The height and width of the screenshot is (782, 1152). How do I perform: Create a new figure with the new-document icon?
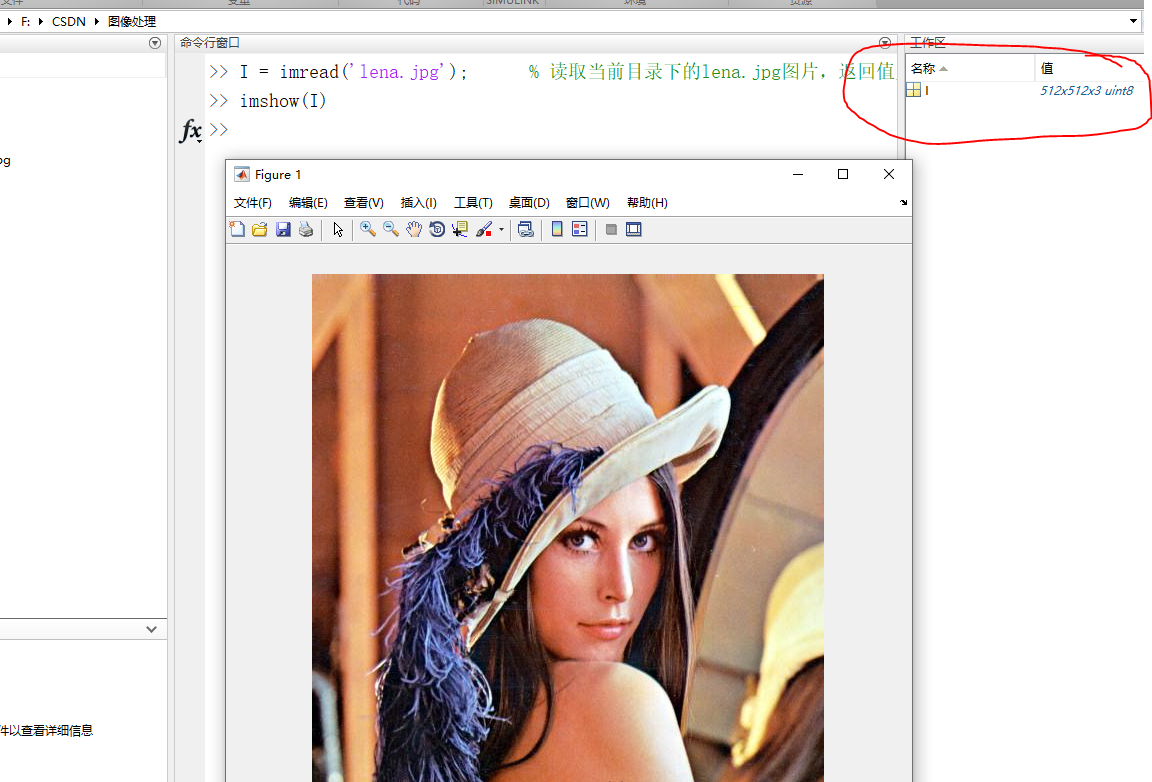[x=237, y=229]
